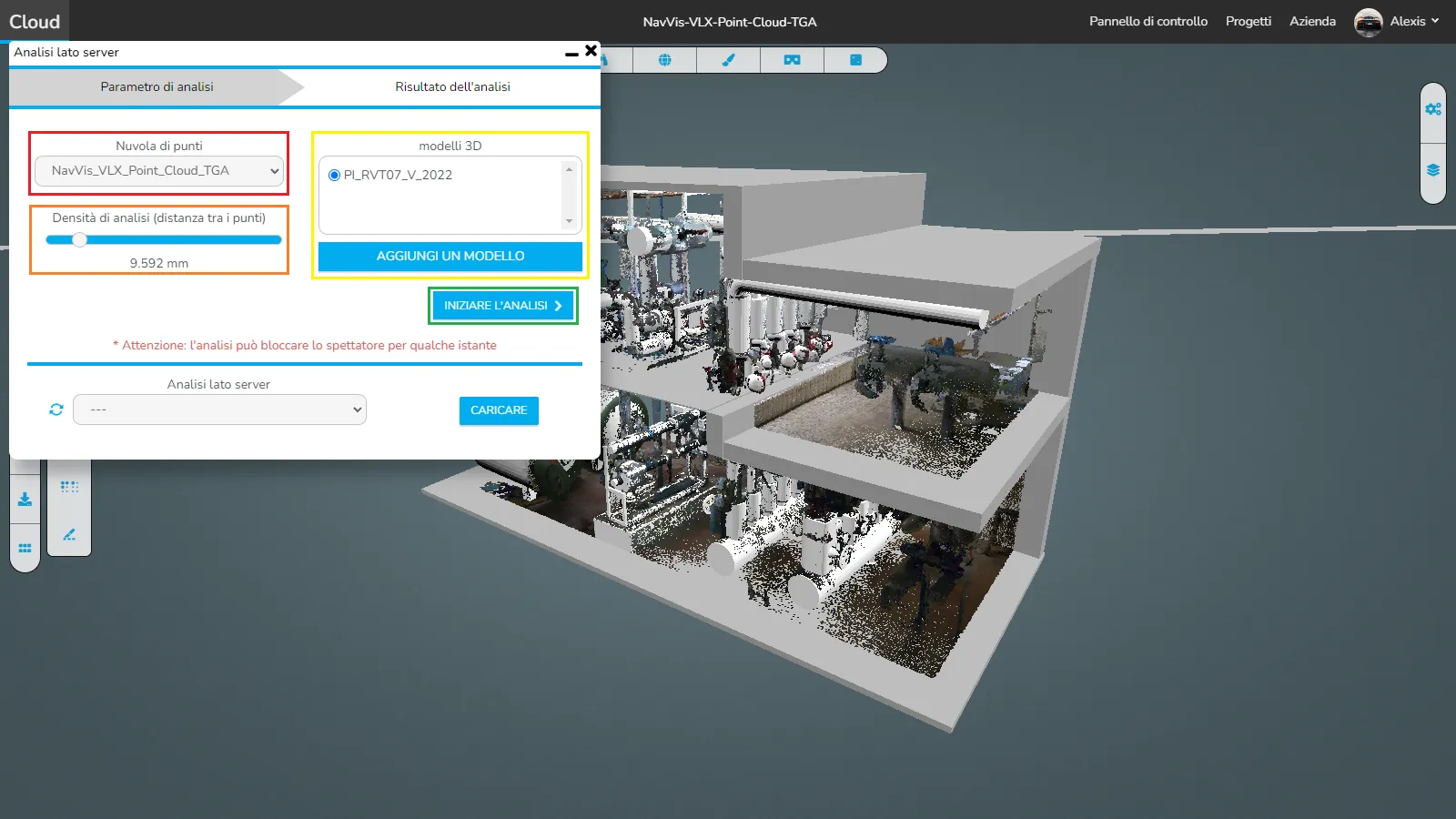Click the AGGIUNGI UN MODELLO button
This screenshot has width=1456, height=819.
coord(450,257)
